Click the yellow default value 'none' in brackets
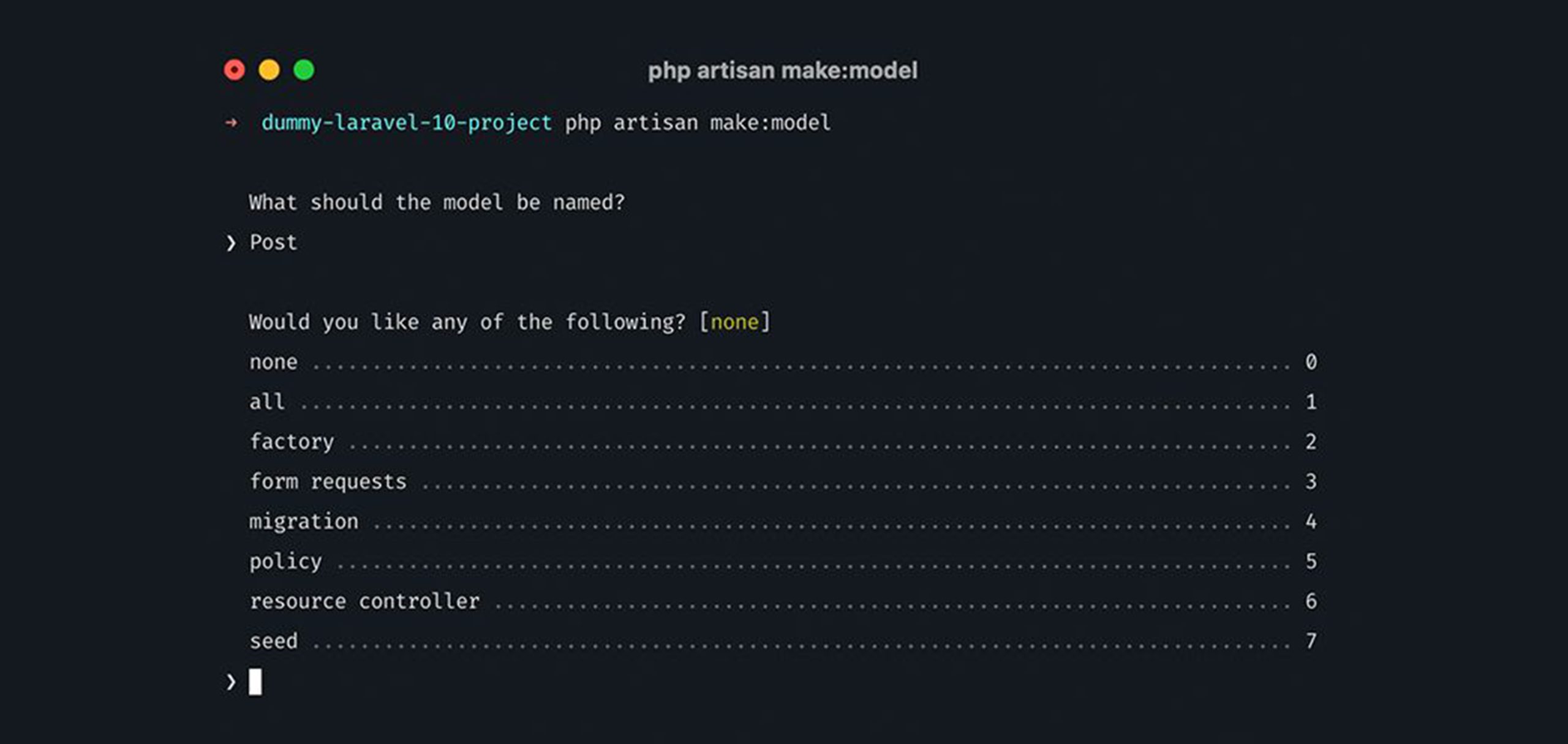 (x=734, y=322)
